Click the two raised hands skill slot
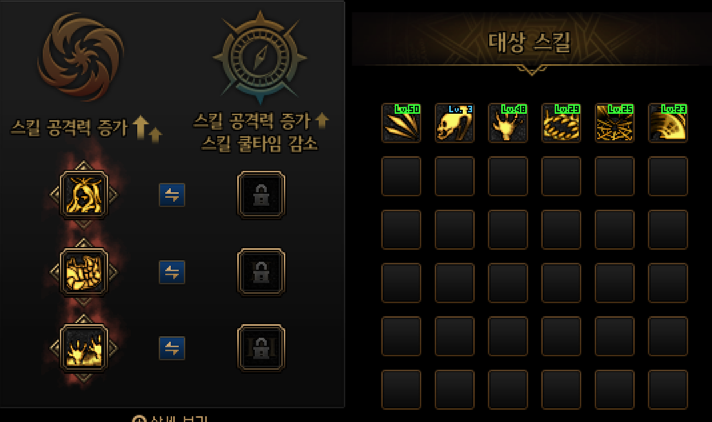 [84, 348]
